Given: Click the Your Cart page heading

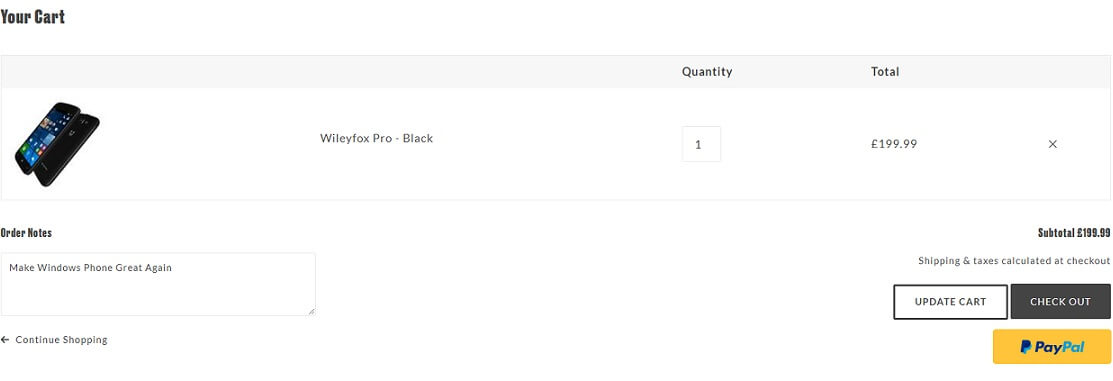Looking at the screenshot, I should pyautogui.click(x=33, y=17).
